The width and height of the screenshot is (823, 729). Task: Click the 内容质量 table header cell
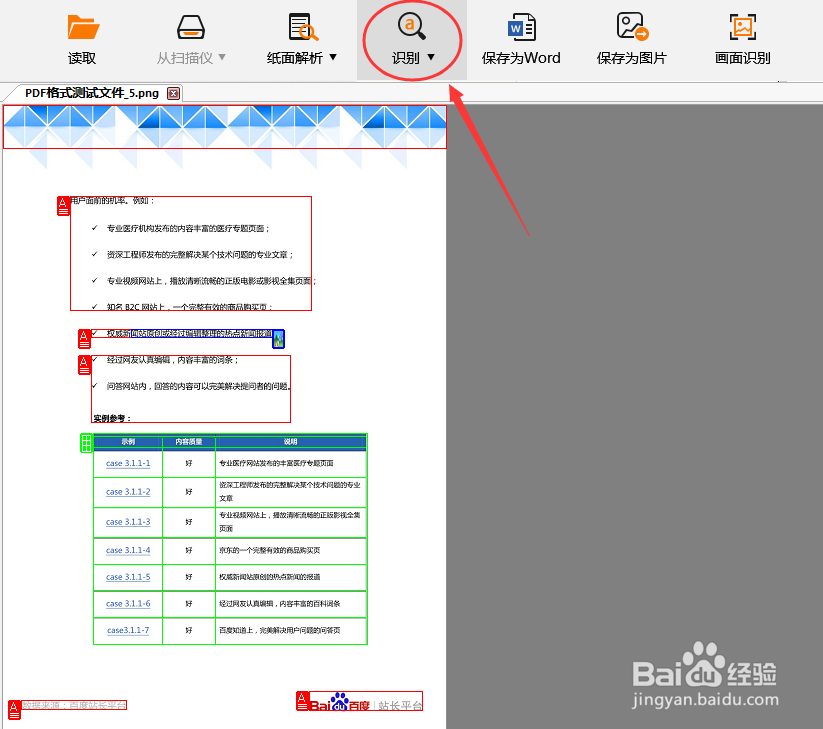[x=189, y=442]
